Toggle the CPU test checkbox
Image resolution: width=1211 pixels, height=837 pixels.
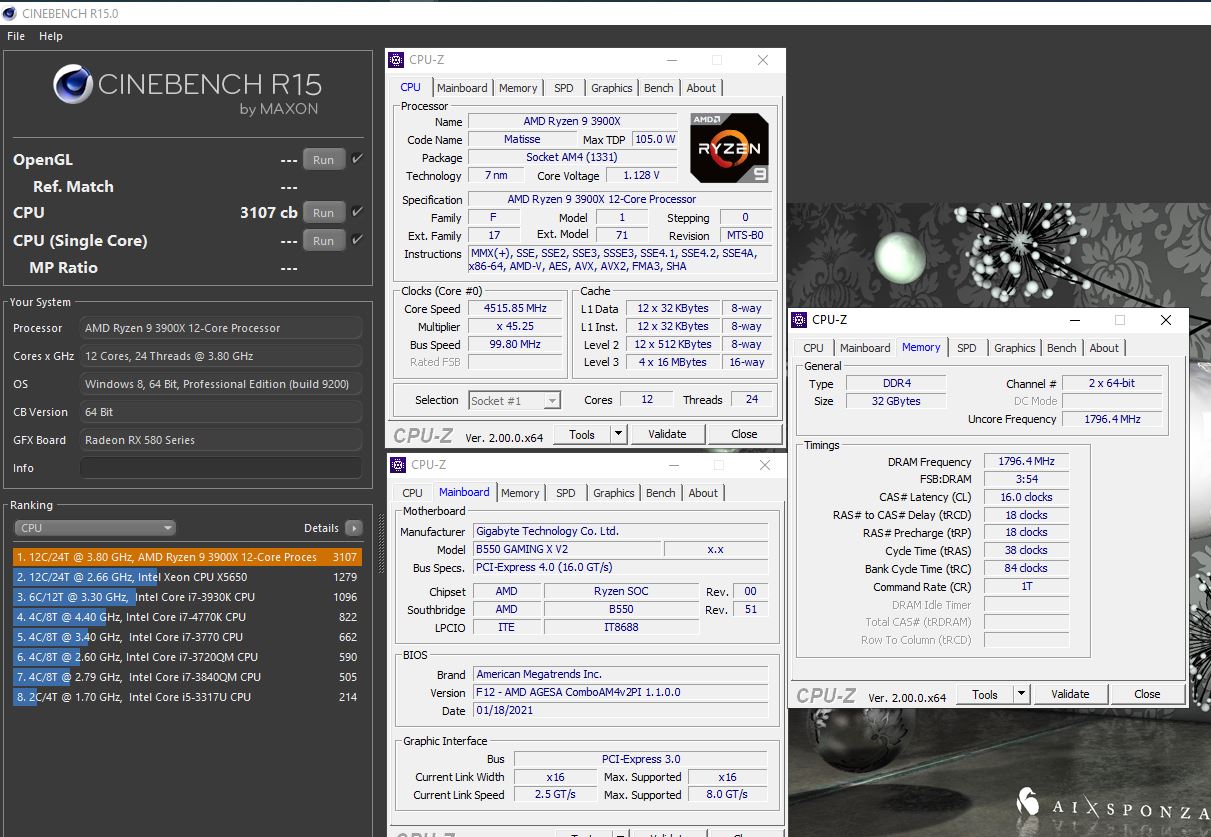pyautogui.click(x=358, y=212)
